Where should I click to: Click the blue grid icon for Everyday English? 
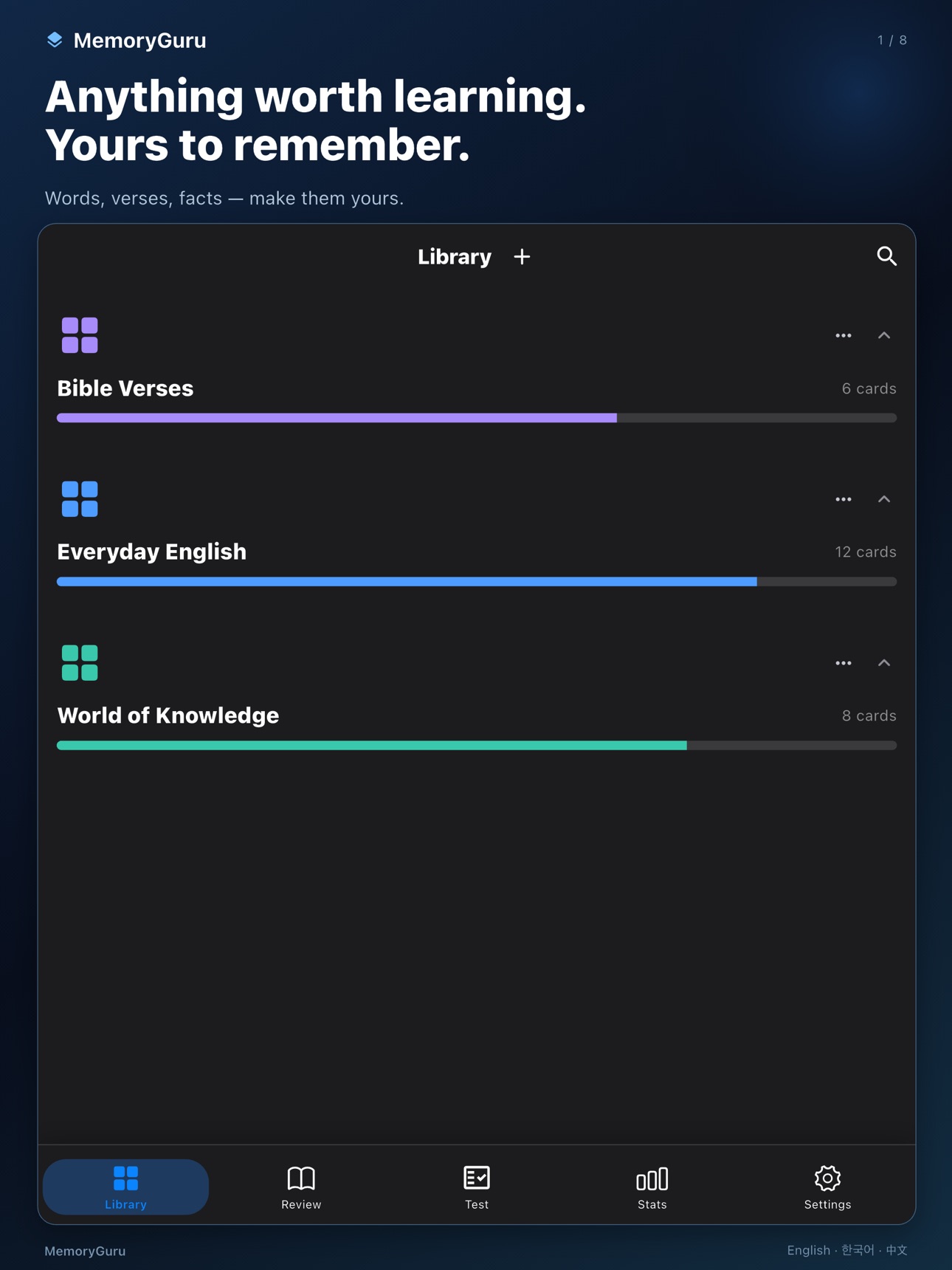[80, 499]
